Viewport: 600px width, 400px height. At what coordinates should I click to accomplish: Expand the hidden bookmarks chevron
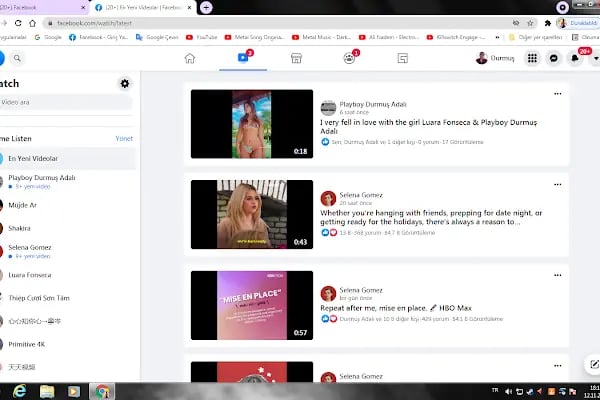(x=497, y=37)
